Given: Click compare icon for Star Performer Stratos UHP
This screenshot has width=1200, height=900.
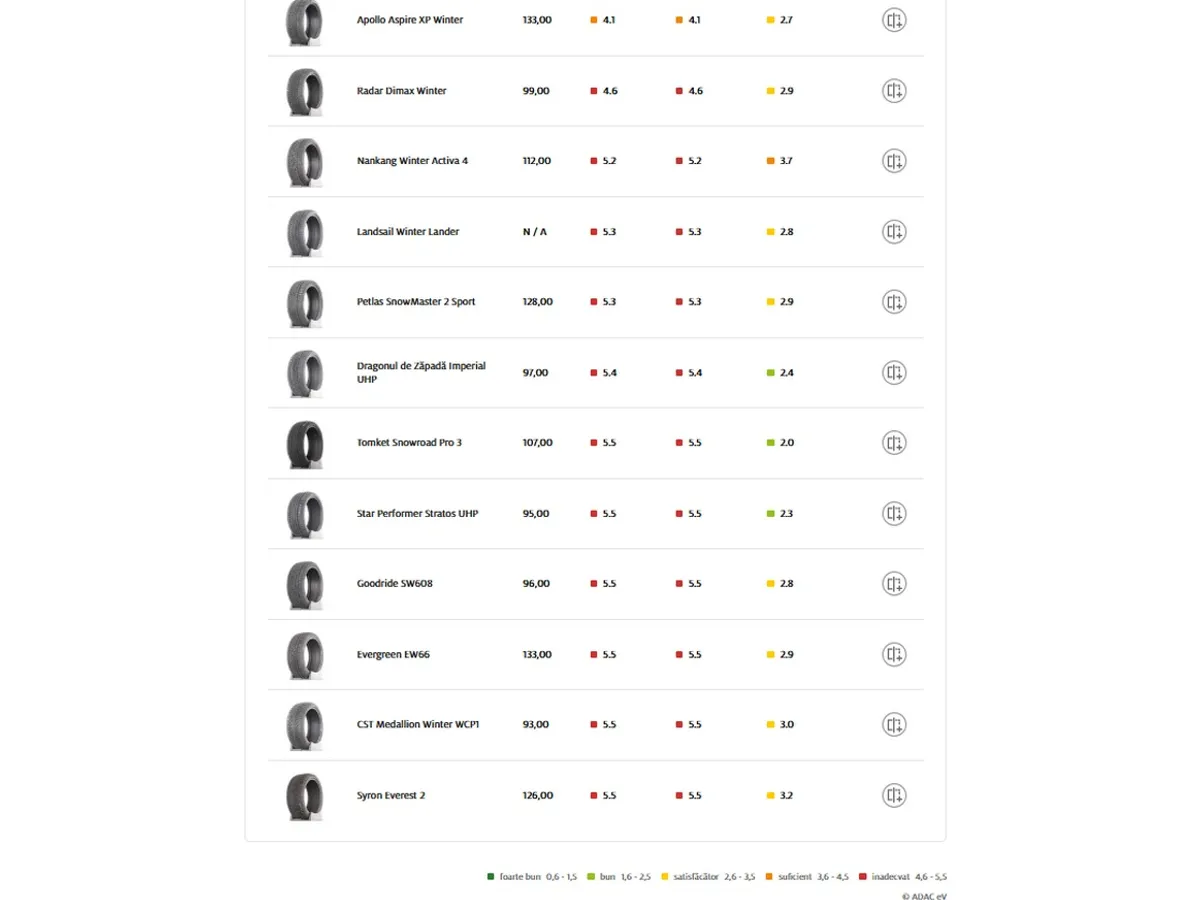Looking at the screenshot, I should (x=894, y=514).
